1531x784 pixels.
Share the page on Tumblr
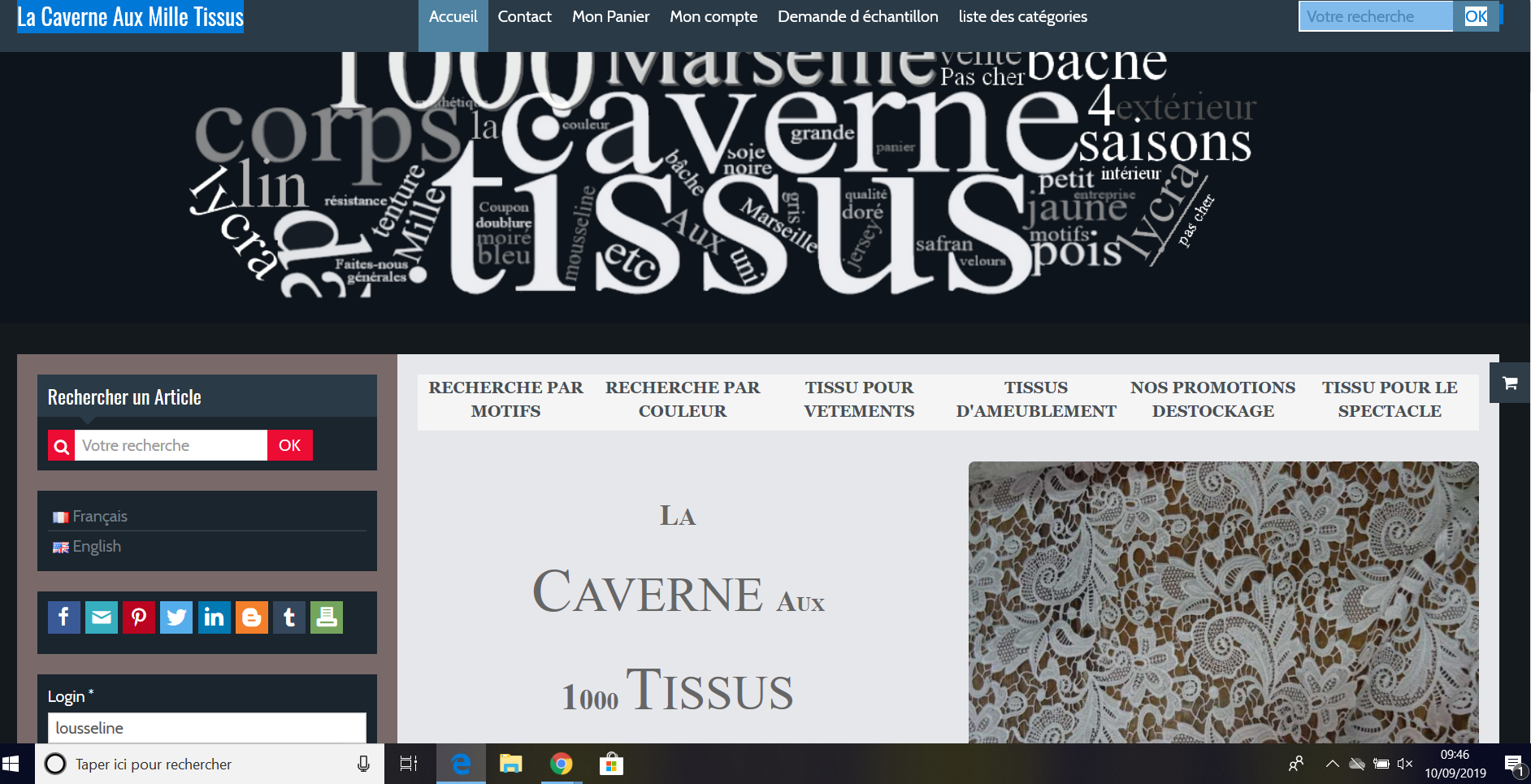(x=289, y=617)
